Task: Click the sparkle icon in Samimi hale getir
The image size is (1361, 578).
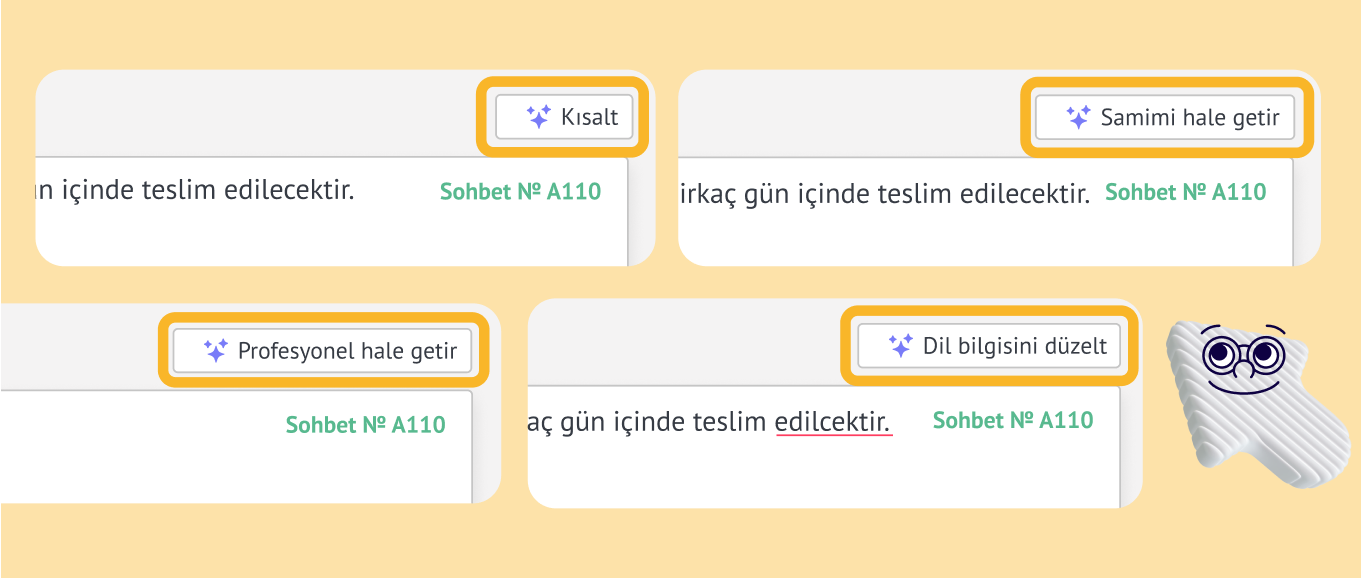Action: pos(1077,117)
